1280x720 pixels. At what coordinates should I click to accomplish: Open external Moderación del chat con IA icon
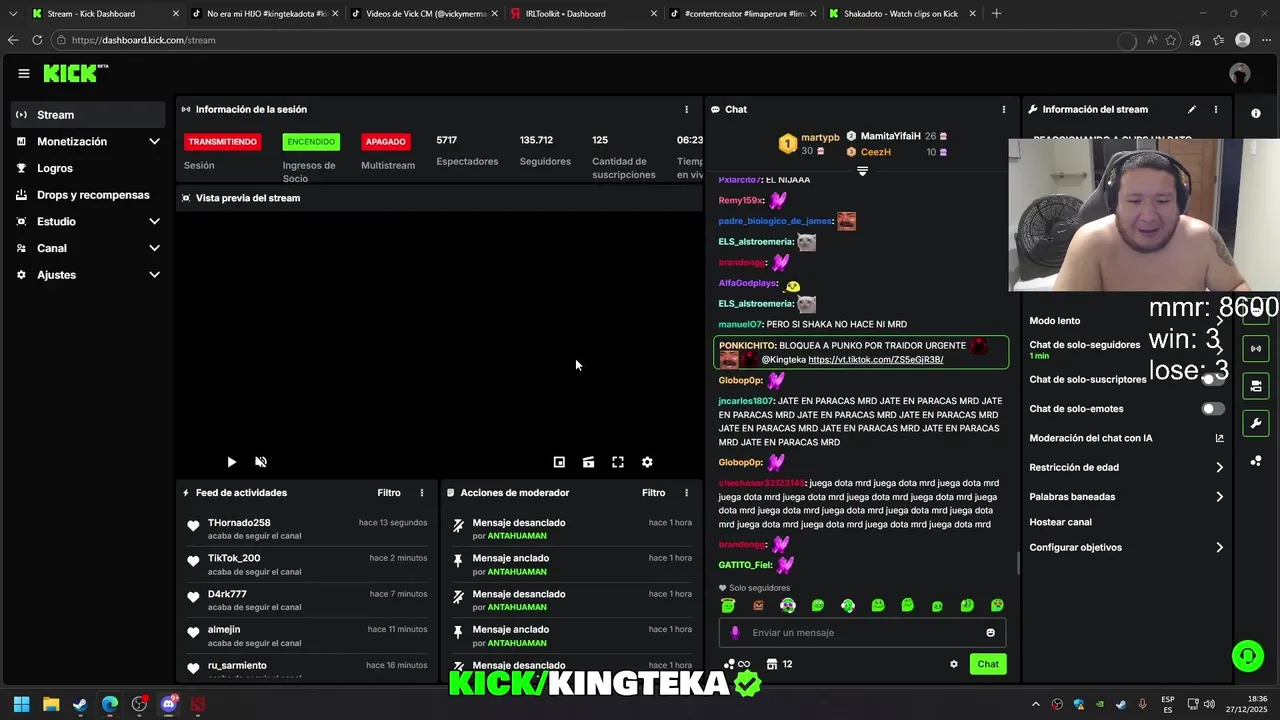[1219, 438]
